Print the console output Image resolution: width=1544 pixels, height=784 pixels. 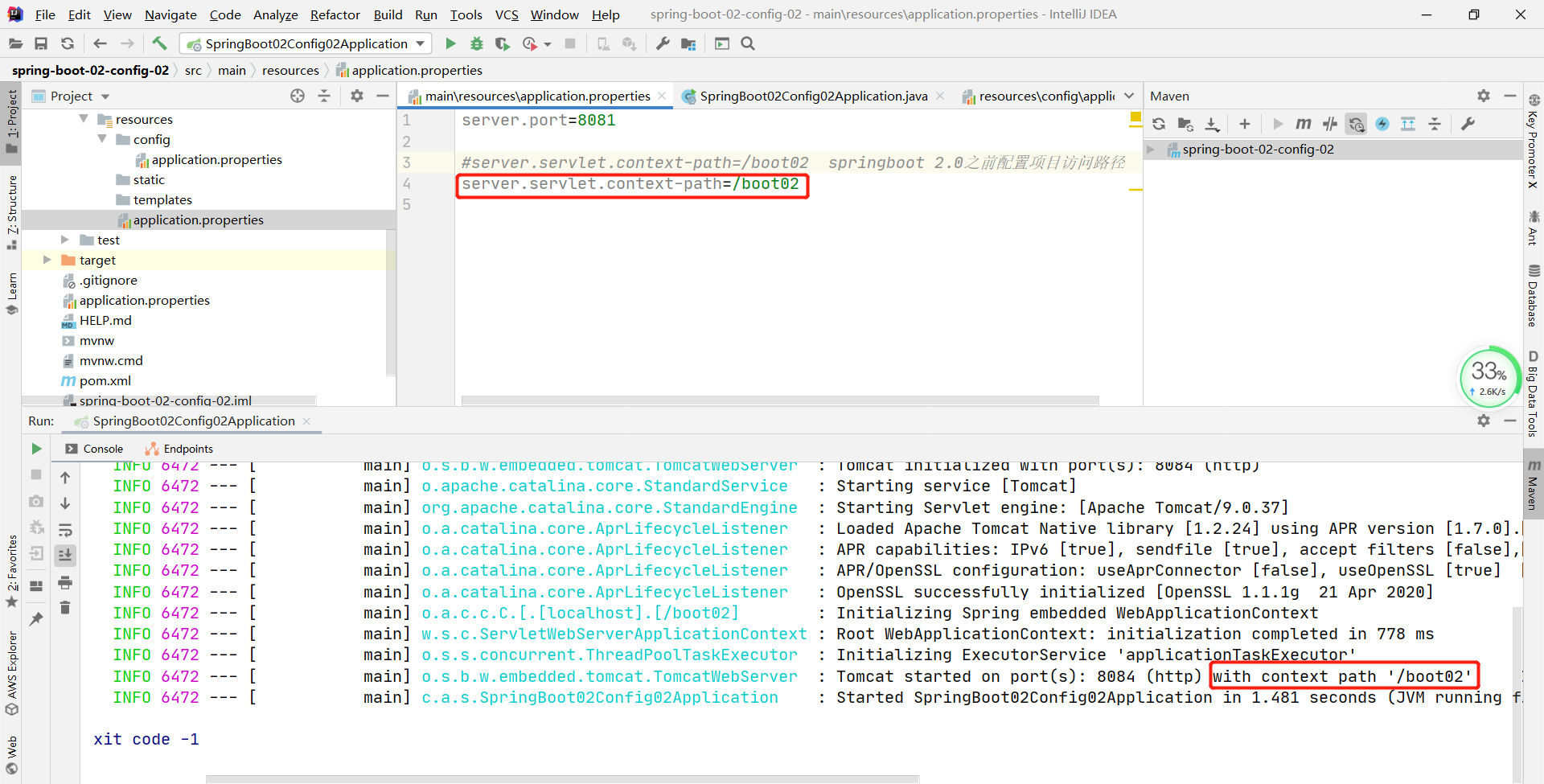65,582
